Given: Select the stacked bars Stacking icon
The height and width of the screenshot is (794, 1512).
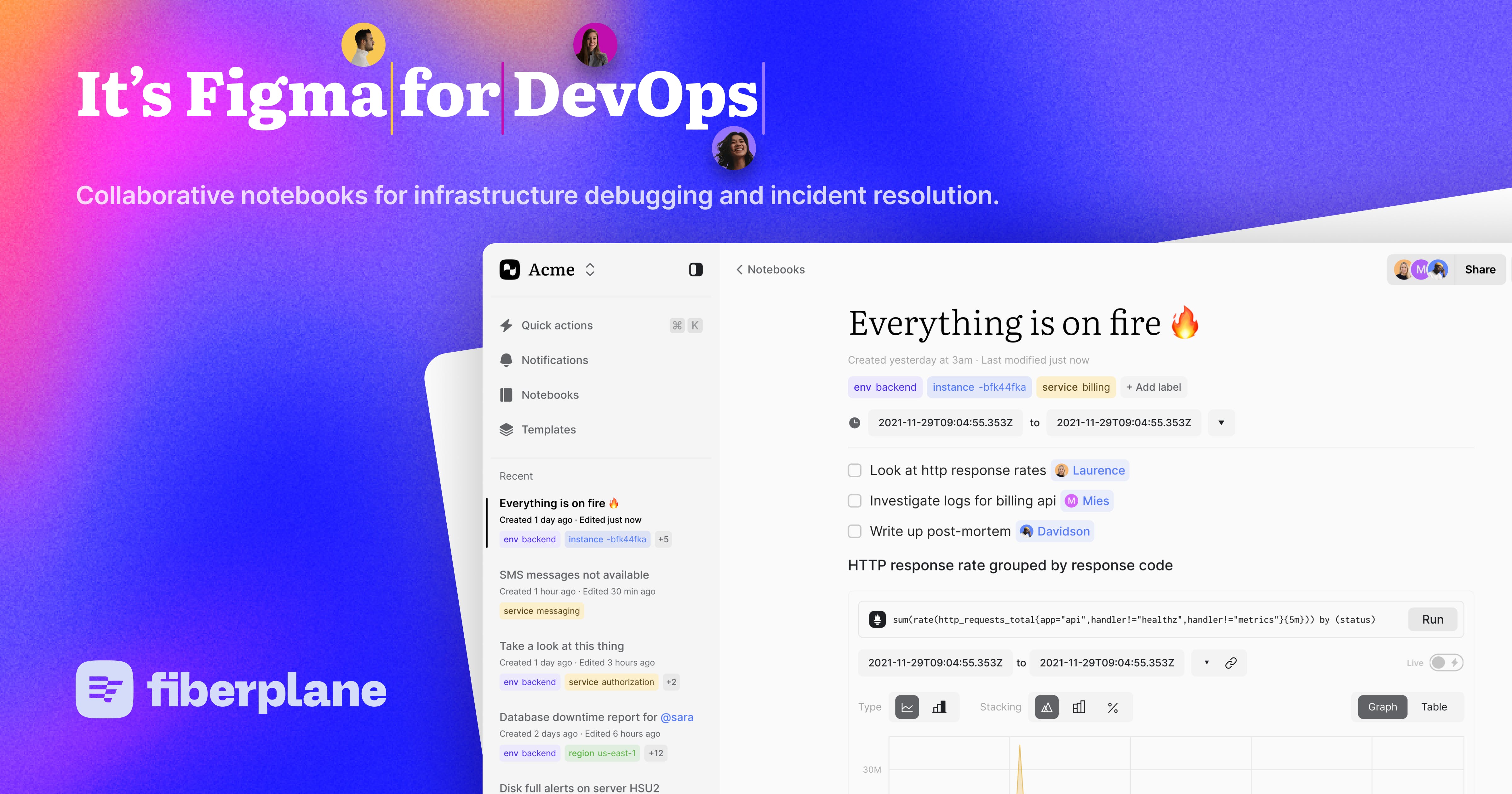Looking at the screenshot, I should pyautogui.click(x=1079, y=707).
